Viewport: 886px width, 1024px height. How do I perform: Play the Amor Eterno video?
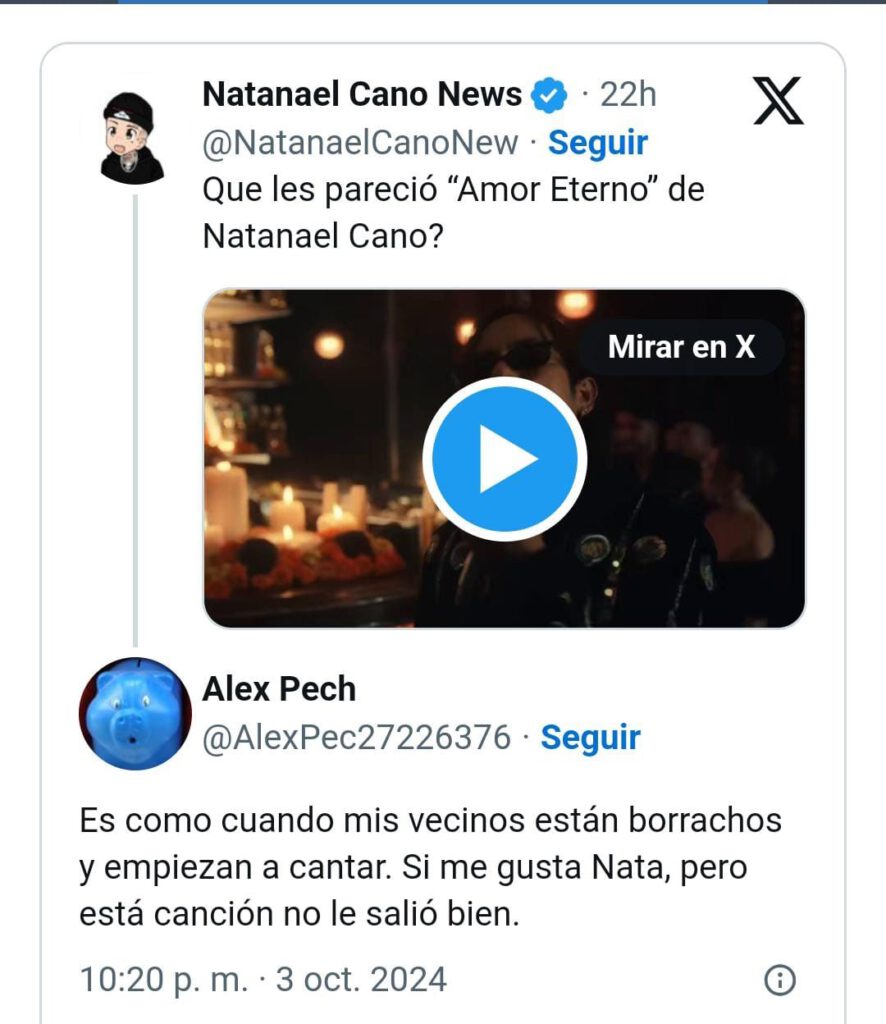coord(504,459)
